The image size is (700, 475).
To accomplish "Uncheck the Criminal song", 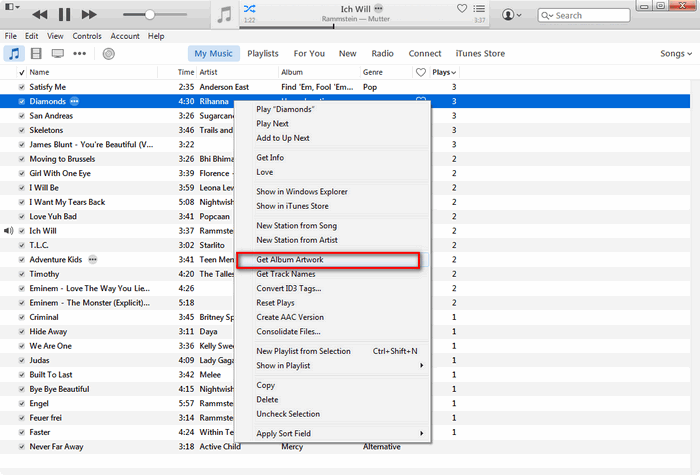I will click(x=21, y=317).
